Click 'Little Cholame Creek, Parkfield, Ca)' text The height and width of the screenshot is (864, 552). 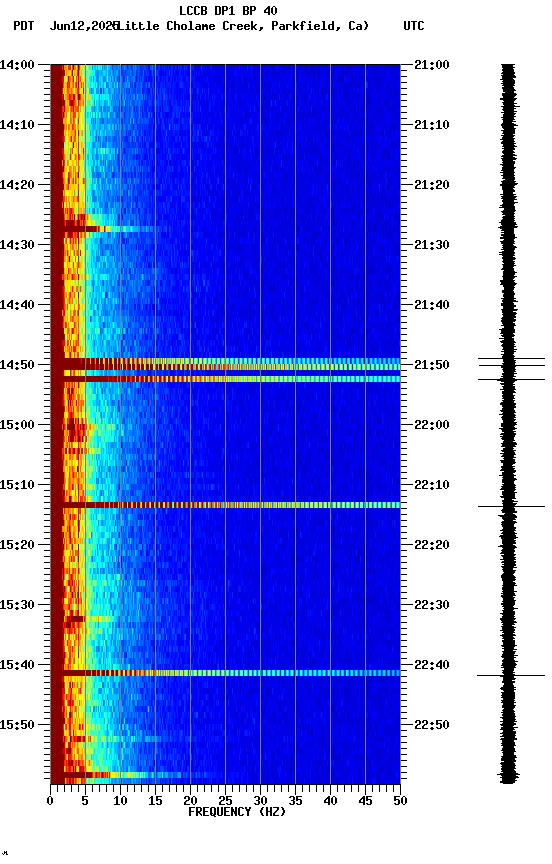(243, 26)
